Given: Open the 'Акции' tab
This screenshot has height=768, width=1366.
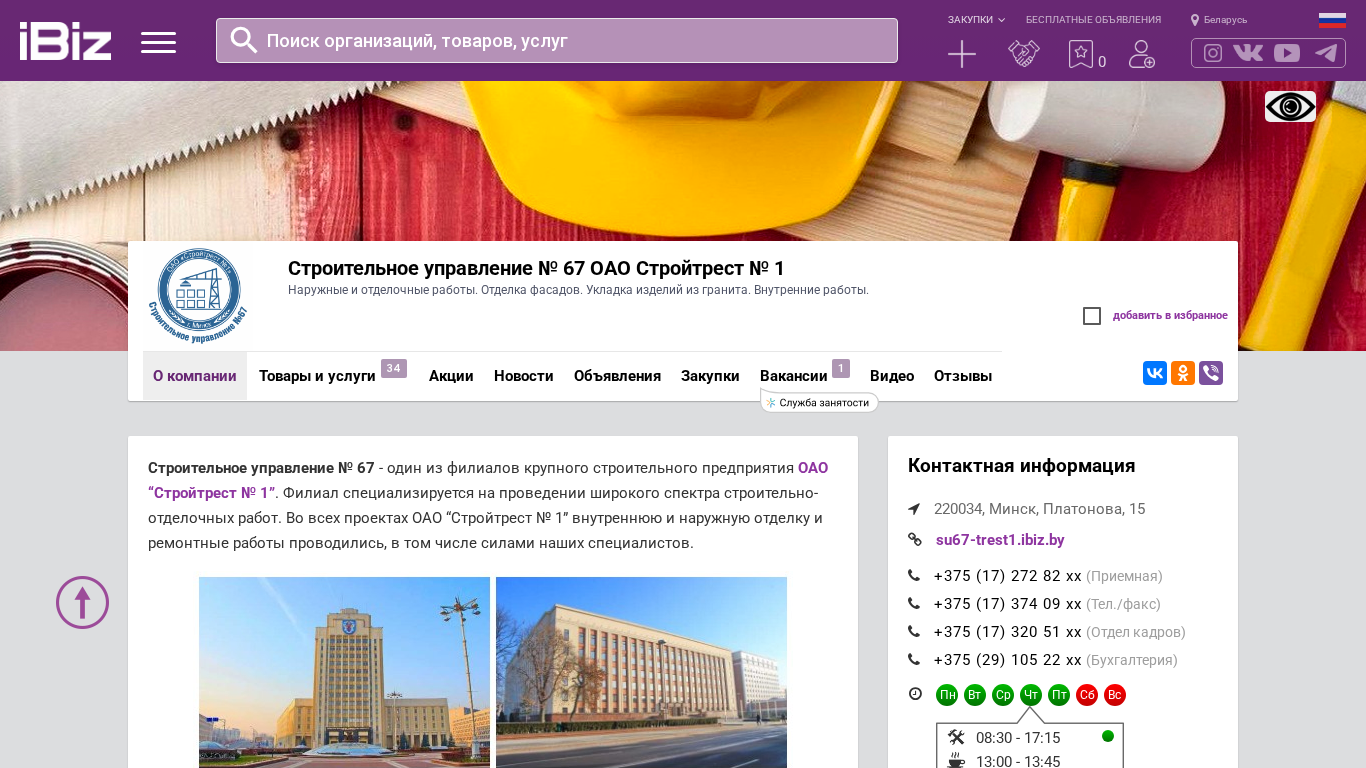Looking at the screenshot, I should 451,376.
